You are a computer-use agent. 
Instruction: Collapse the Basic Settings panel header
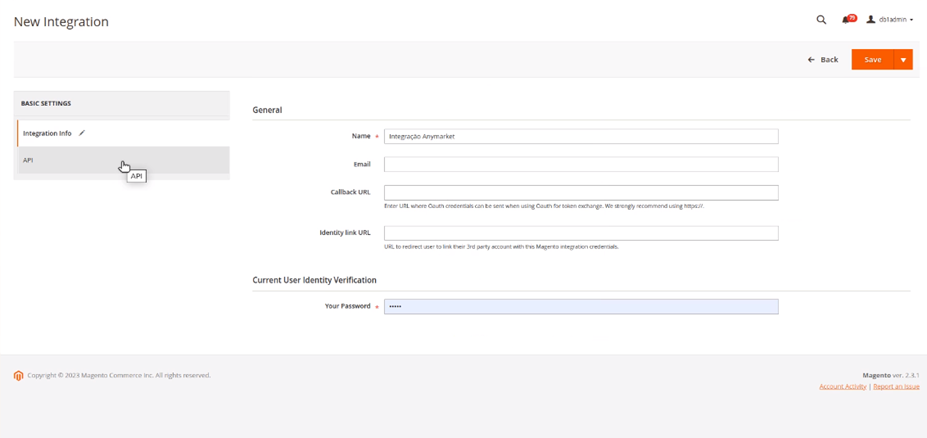coord(122,103)
